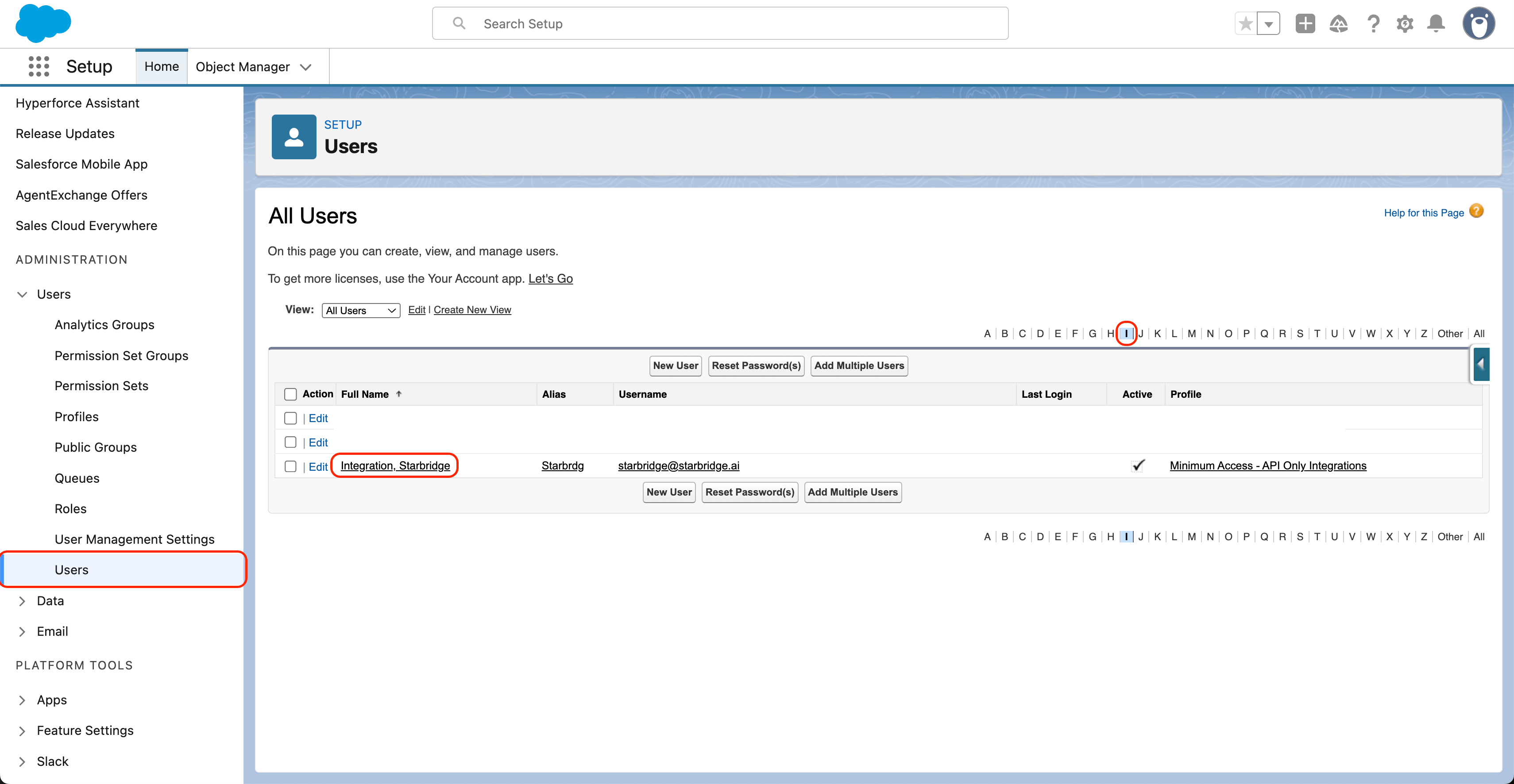Click the search magnifier icon
Viewport: 1514px width, 784px height.
click(x=459, y=23)
